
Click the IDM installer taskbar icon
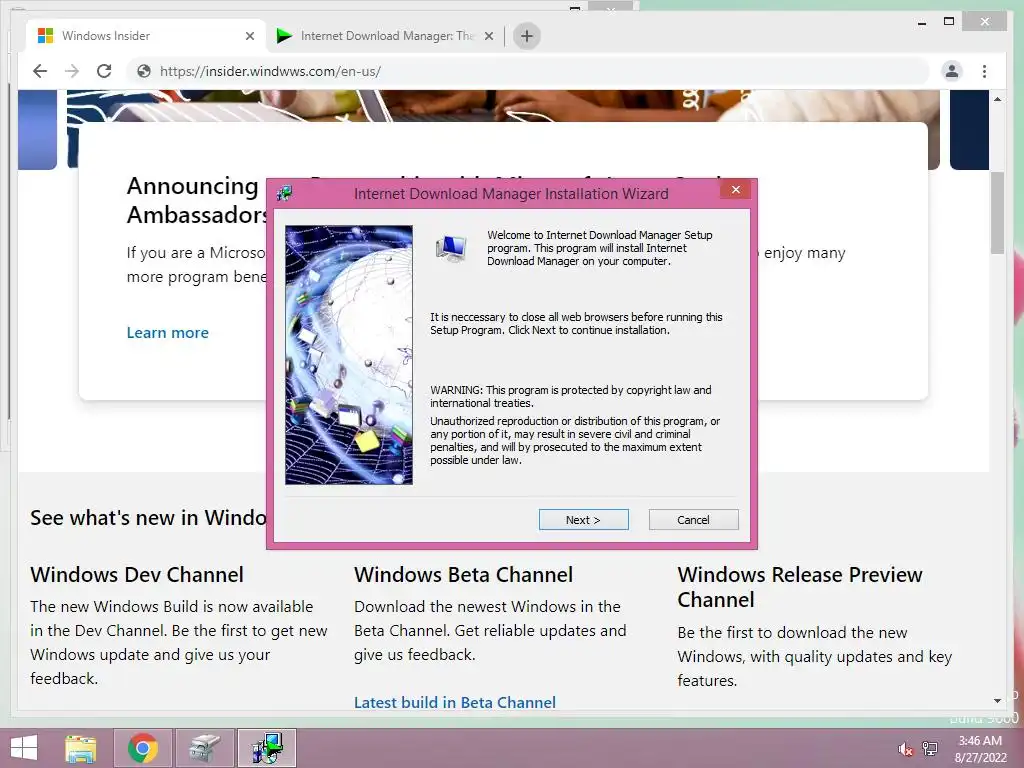267,748
